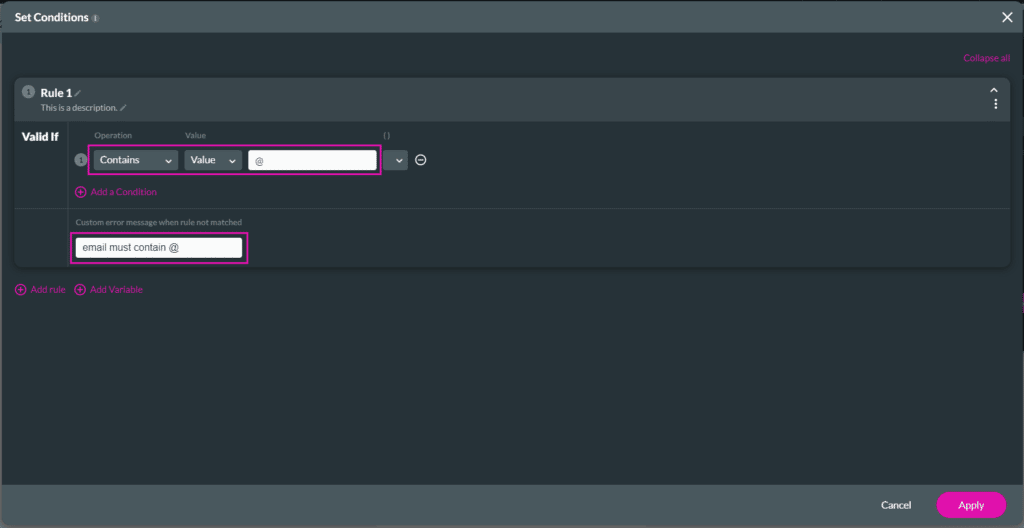Click Collapse all
Screen dimensions: 1024x528
tap(986, 58)
